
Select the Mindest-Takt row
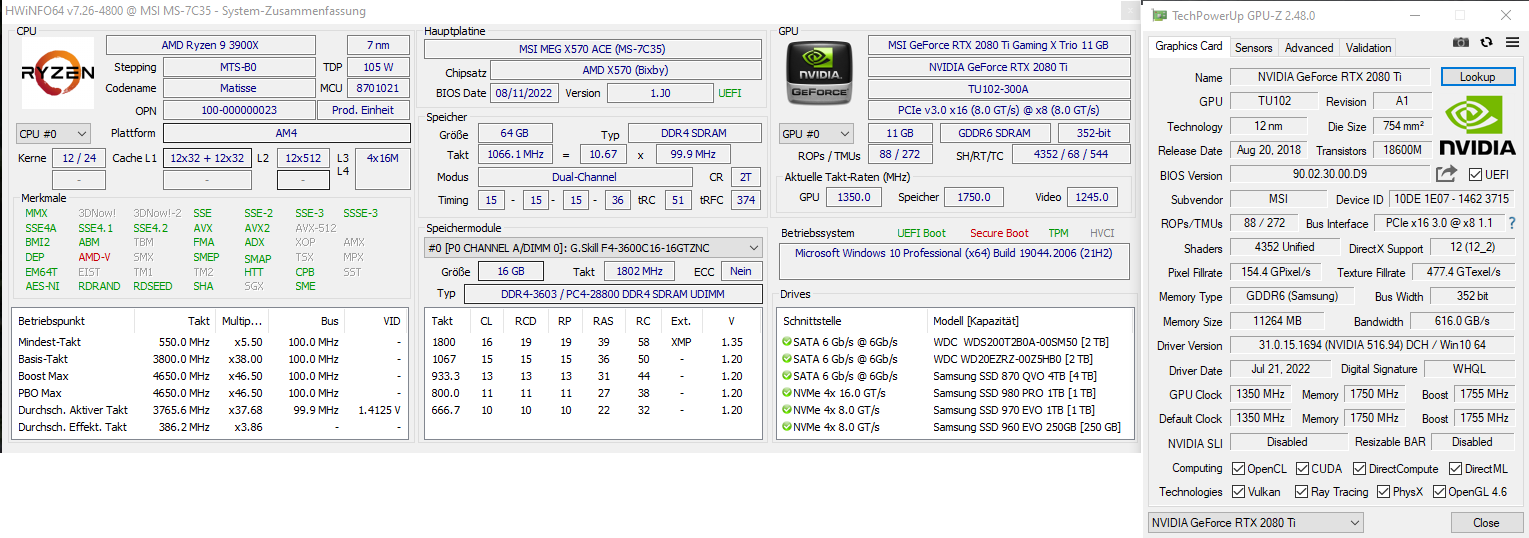point(210,342)
